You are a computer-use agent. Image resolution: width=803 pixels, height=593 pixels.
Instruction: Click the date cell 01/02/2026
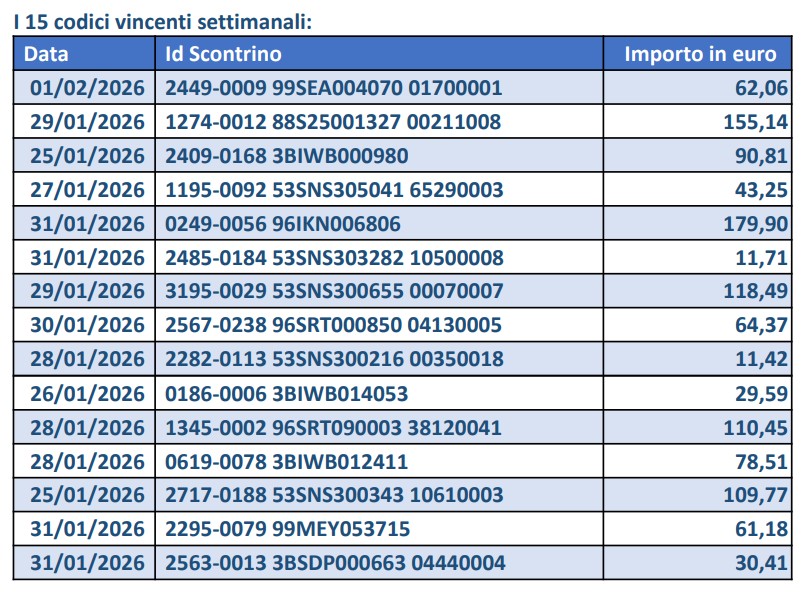[x=88, y=88]
